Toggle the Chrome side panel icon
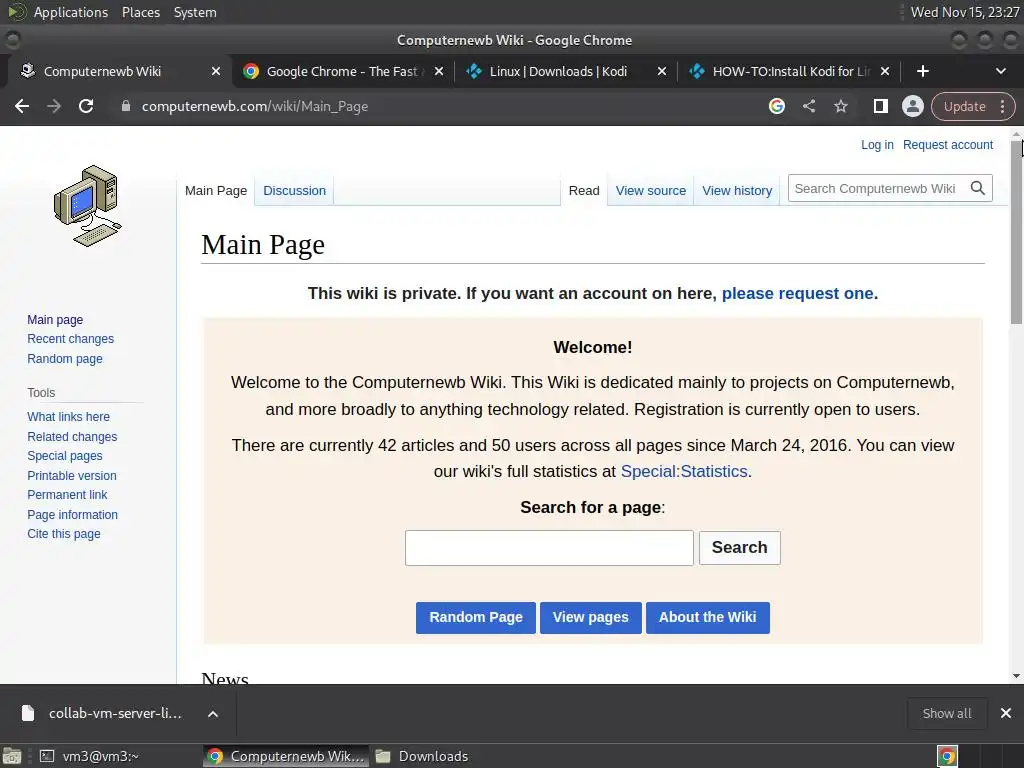1024x768 pixels. 880,106
